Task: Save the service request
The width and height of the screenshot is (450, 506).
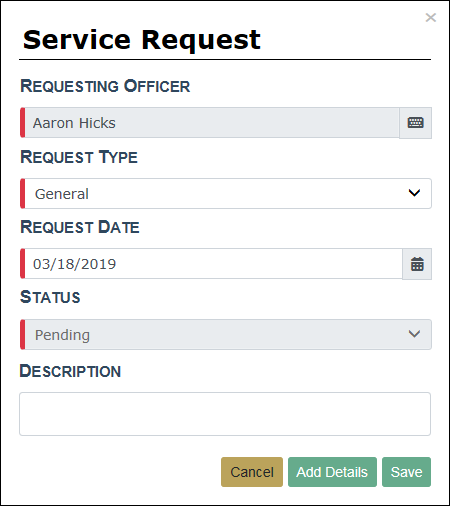Action: click(406, 472)
